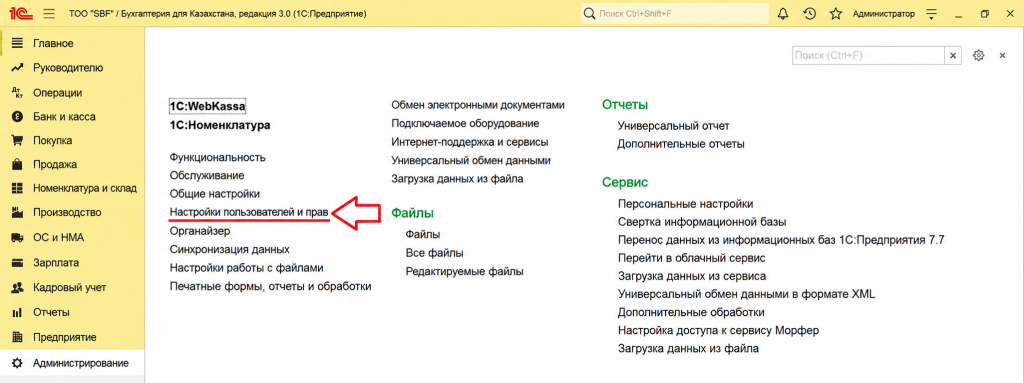Image resolution: width=1024 pixels, height=383 pixels.
Task: Open the Все файлы link
Action: coord(434,253)
